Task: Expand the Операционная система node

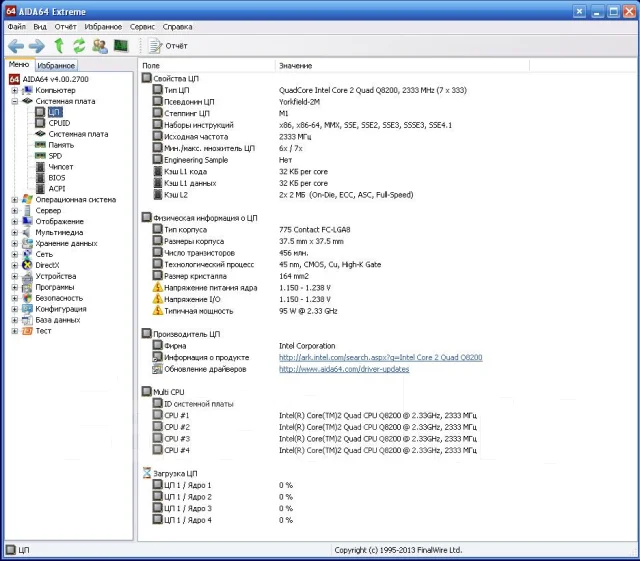Action: 15,200
